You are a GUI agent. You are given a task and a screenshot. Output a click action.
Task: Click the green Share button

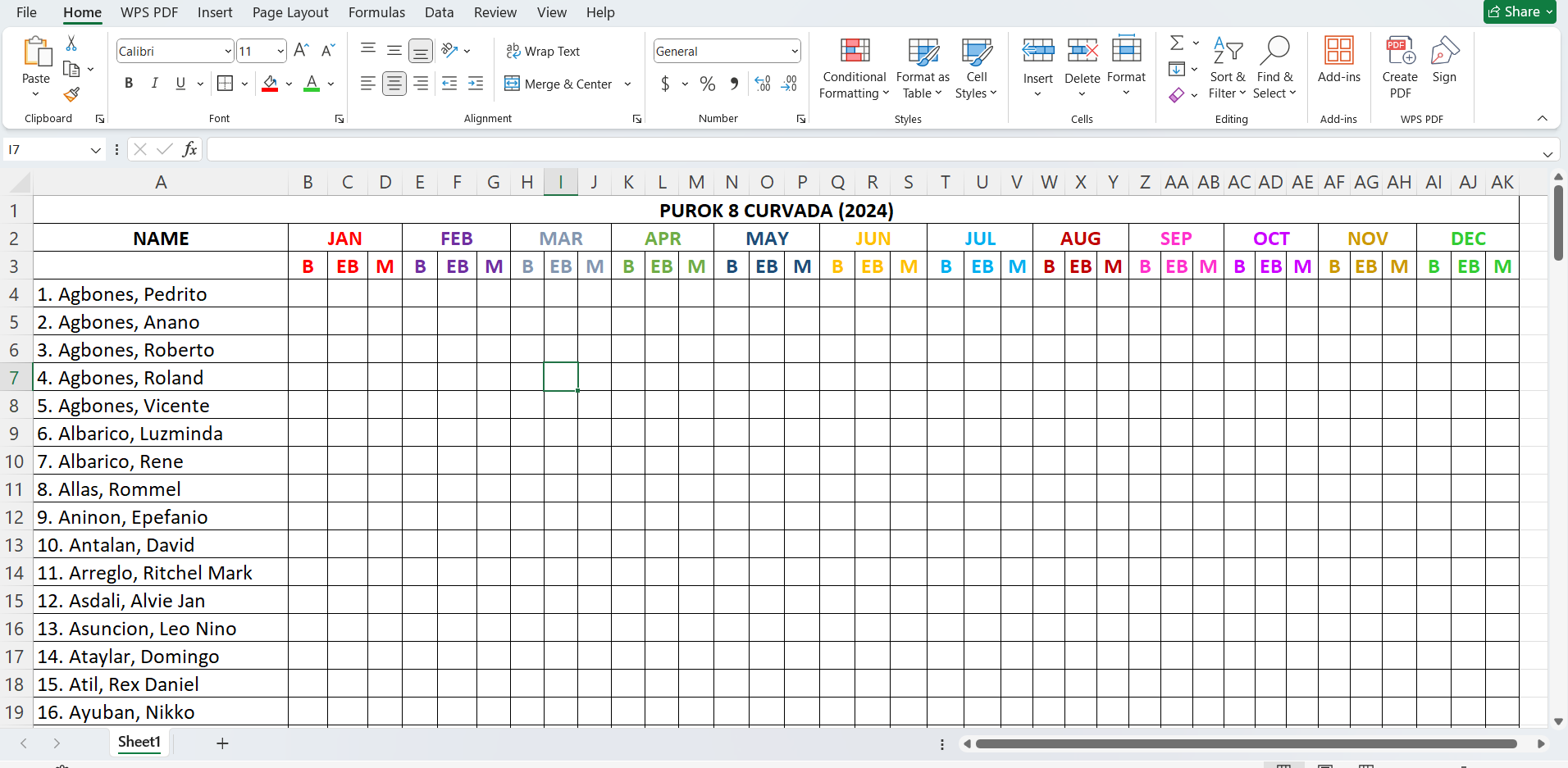click(x=1520, y=11)
